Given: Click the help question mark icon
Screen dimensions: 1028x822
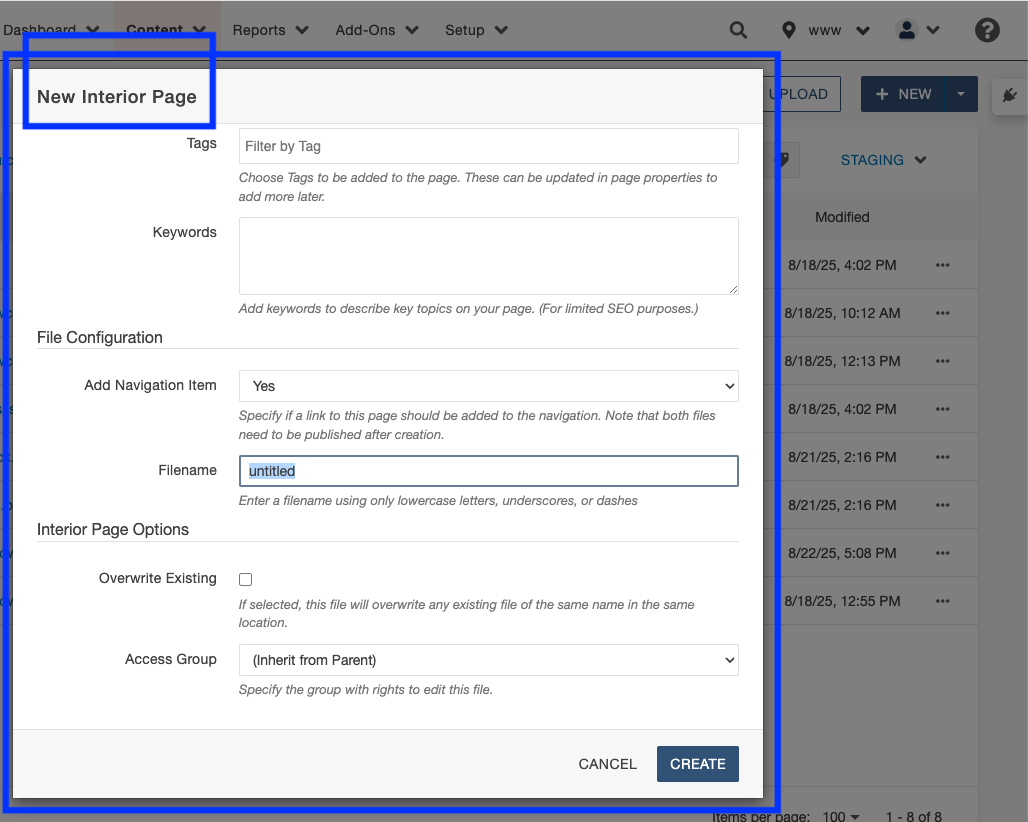Looking at the screenshot, I should (987, 30).
